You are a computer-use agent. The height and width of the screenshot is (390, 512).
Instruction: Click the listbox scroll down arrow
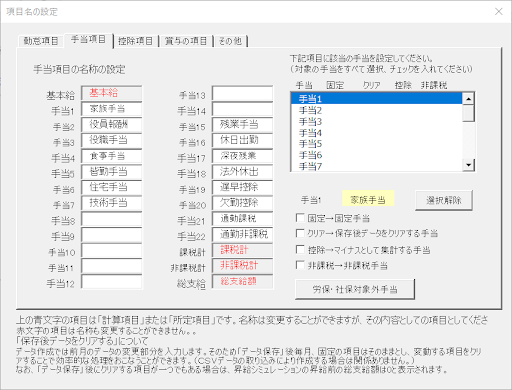468,165
